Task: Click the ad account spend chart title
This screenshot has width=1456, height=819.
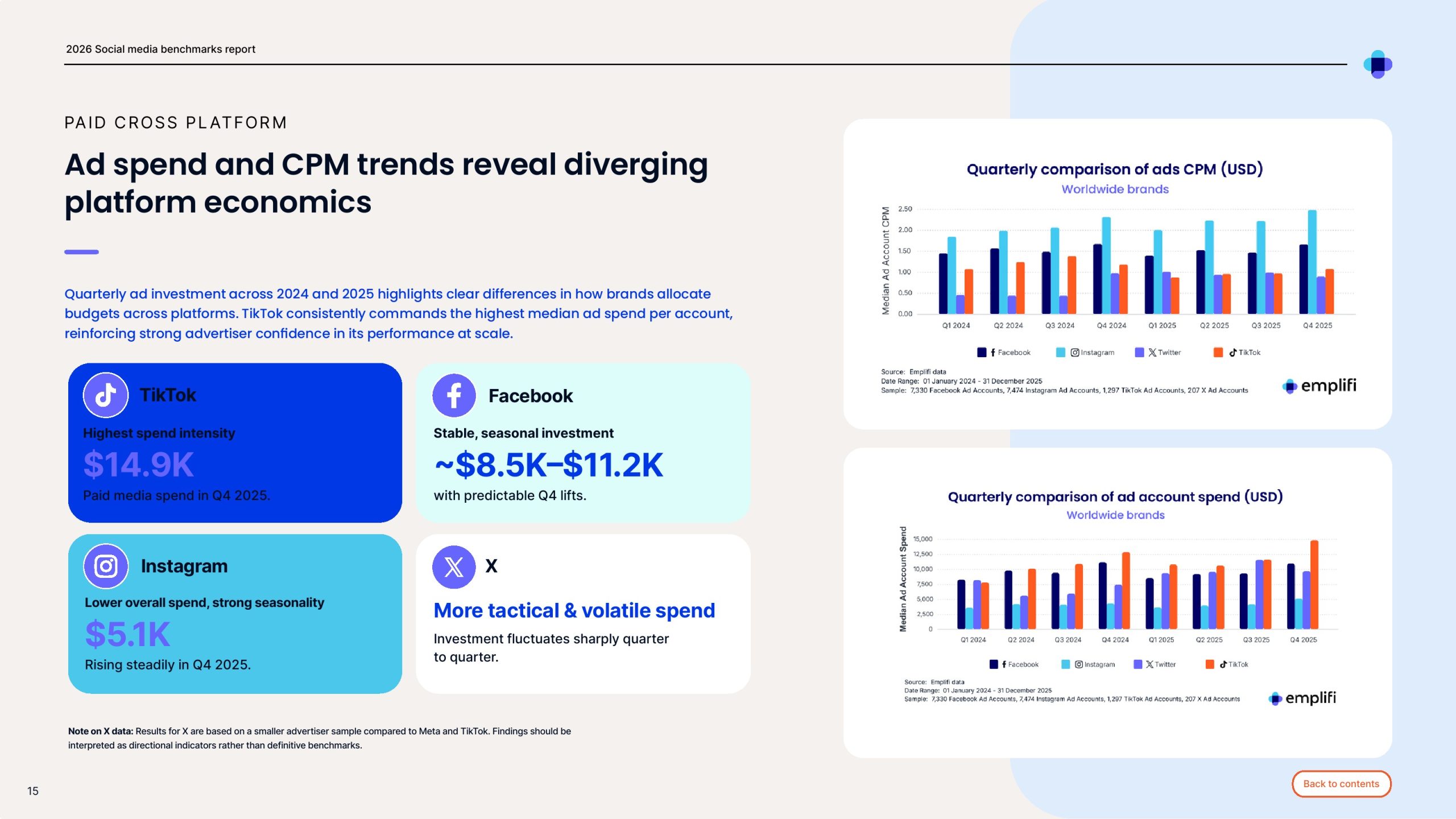Action: tap(1115, 497)
